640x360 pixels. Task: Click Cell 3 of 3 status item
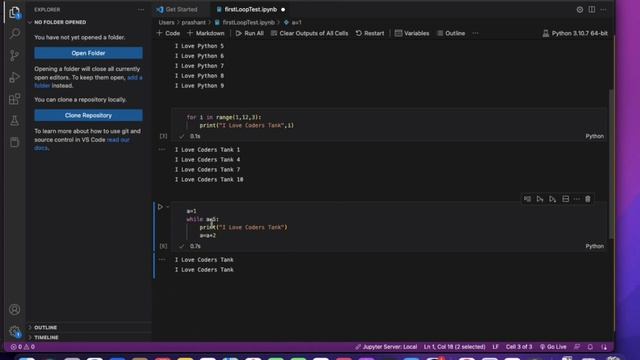tap(519, 347)
